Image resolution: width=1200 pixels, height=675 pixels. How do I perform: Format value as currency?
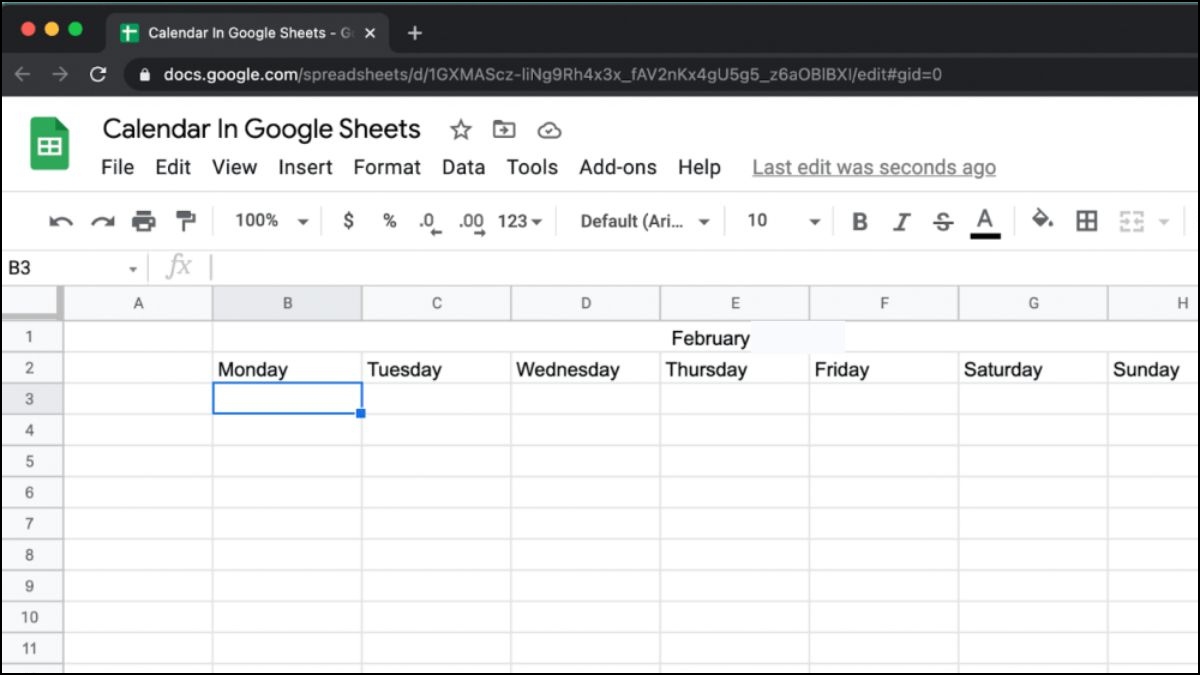tap(347, 221)
